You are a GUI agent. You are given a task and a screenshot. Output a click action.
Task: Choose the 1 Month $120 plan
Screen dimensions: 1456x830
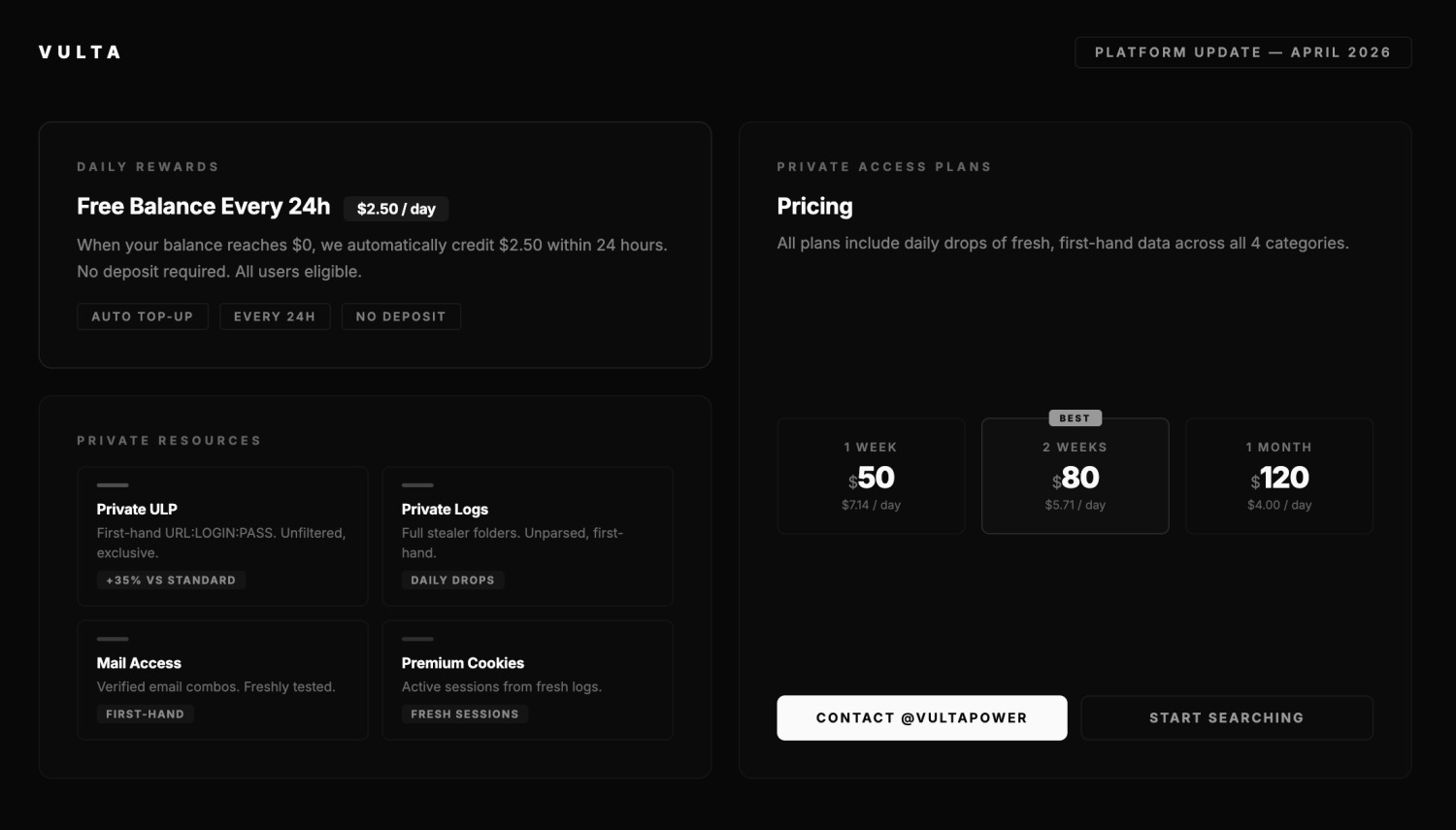[1279, 476]
